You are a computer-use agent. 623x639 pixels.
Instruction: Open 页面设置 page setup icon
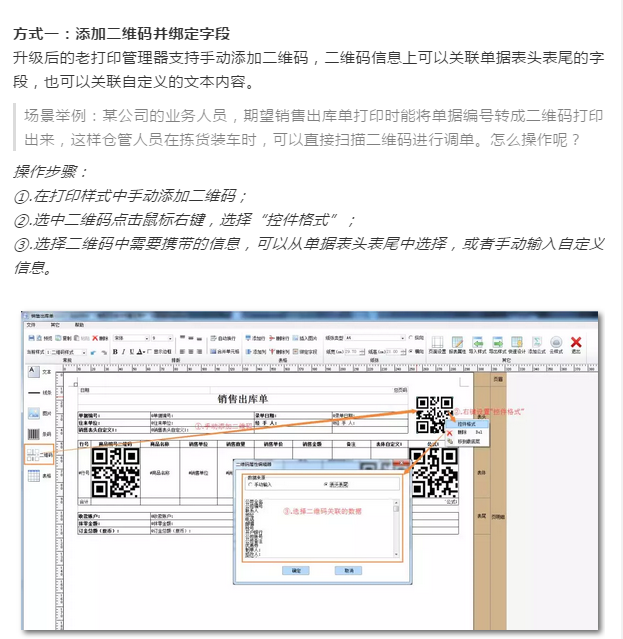point(437,342)
